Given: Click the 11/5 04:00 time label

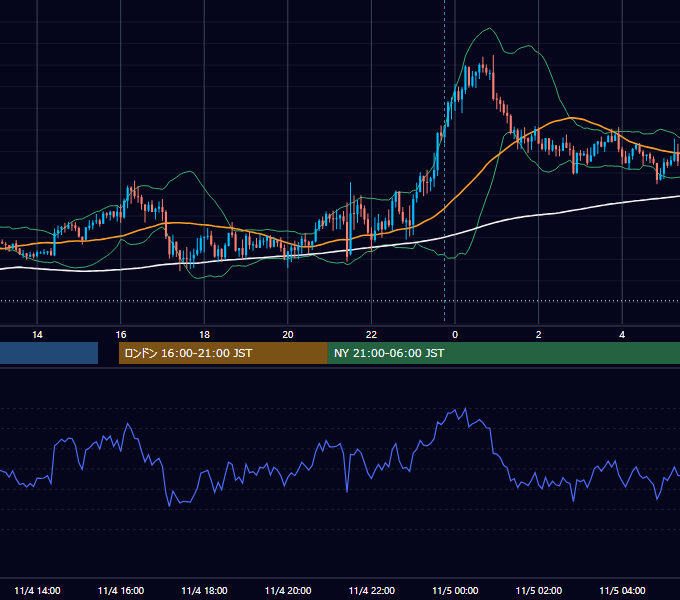Looking at the screenshot, I should pyautogui.click(x=622, y=590).
